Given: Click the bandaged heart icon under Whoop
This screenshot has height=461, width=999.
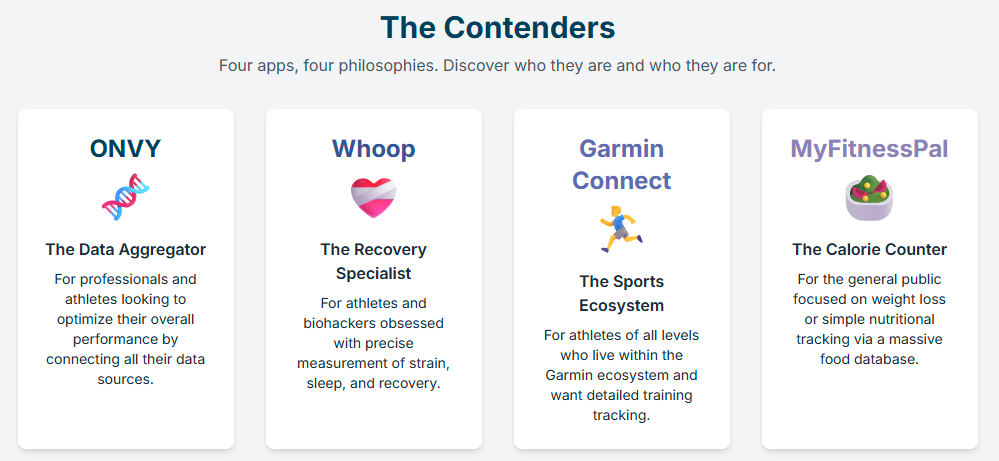Looking at the screenshot, I should click(373, 197).
